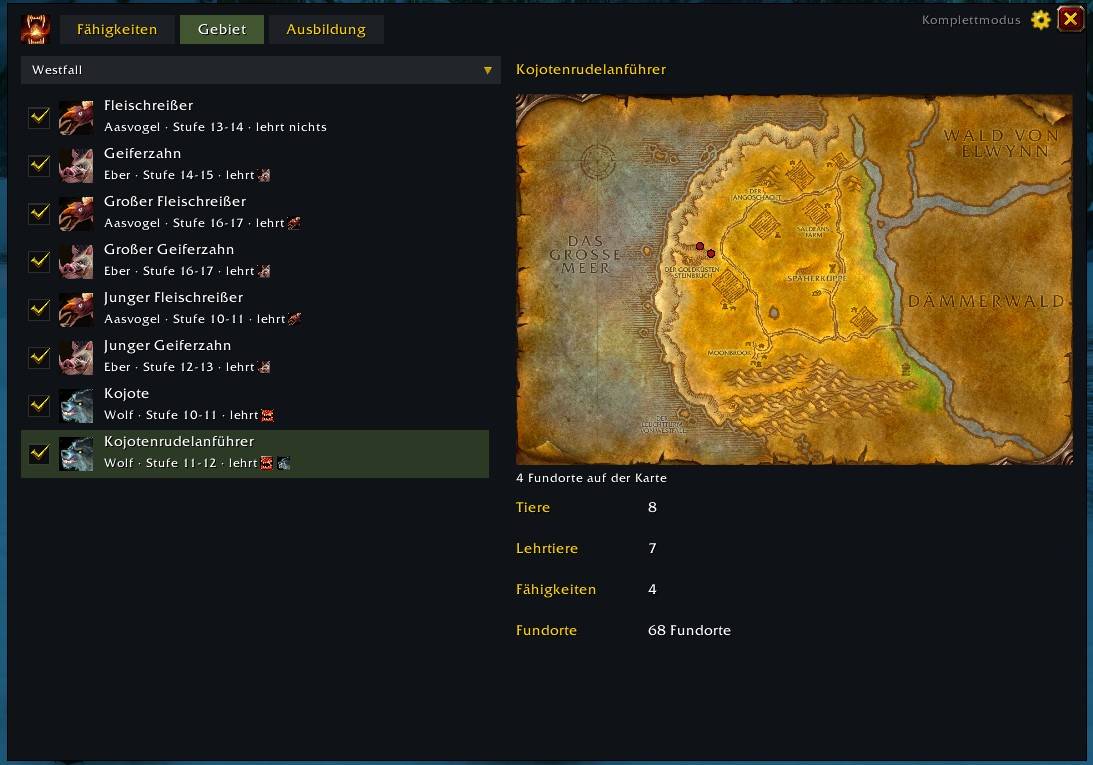Image resolution: width=1093 pixels, height=765 pixels.
Task: Click the addon logo beside the Fähigkeiten tab
Action: (x=35, y=29)
